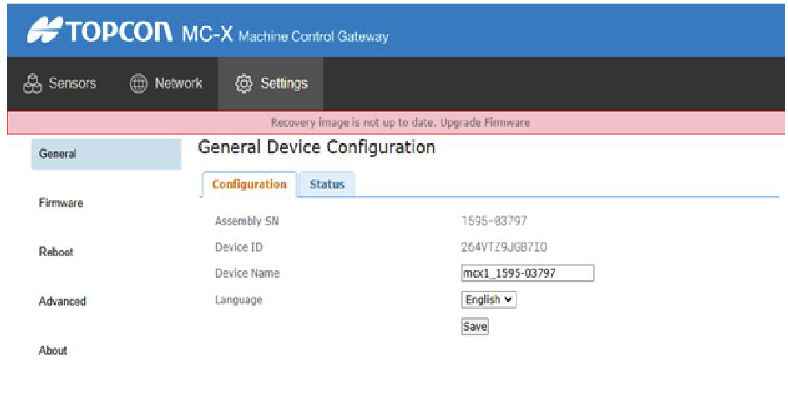Select Reboot in the left sidebar

point(56,252)
